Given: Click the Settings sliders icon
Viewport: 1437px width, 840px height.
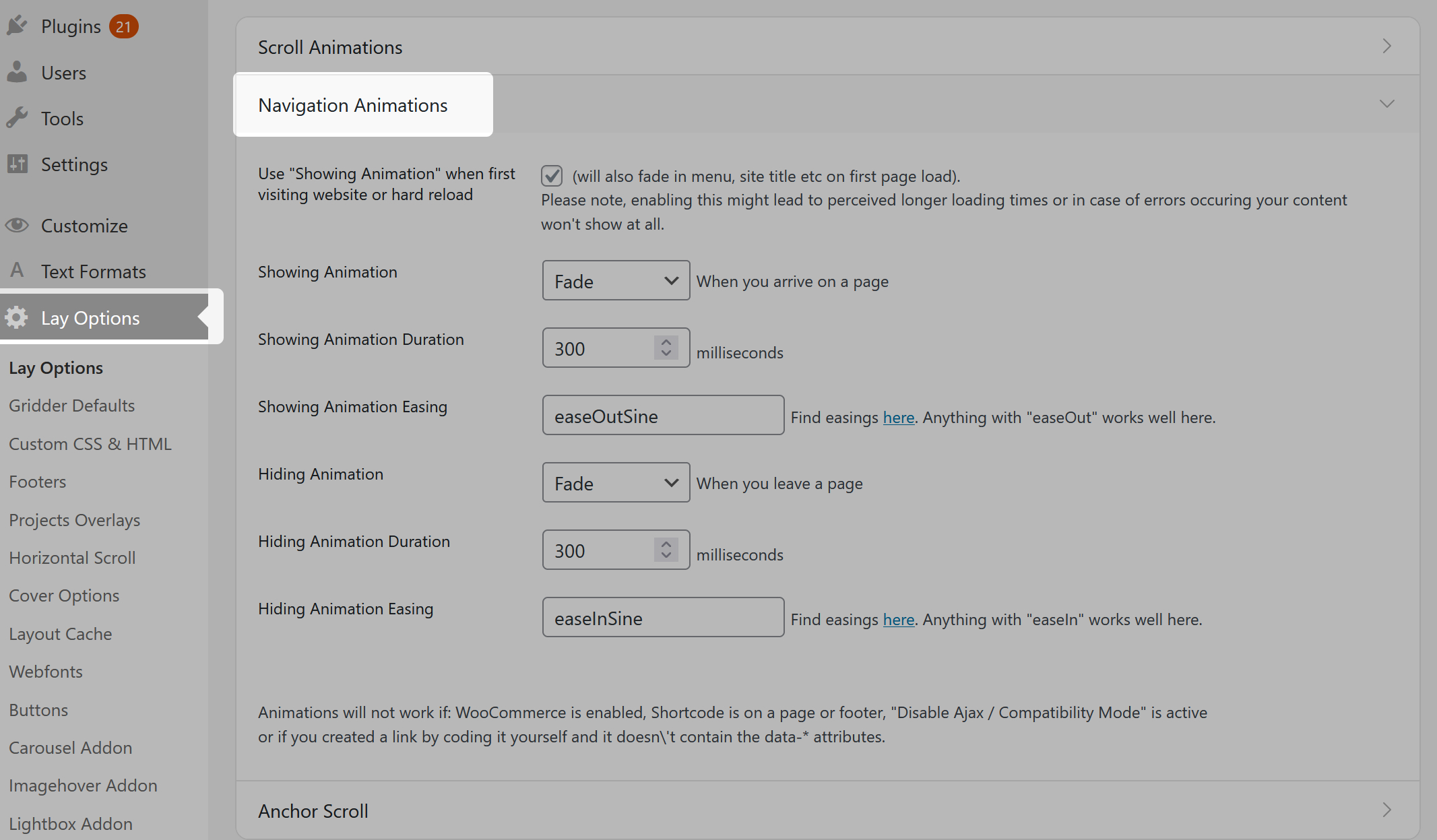Looking at the screenshot, I should click(x=18, y=164).
